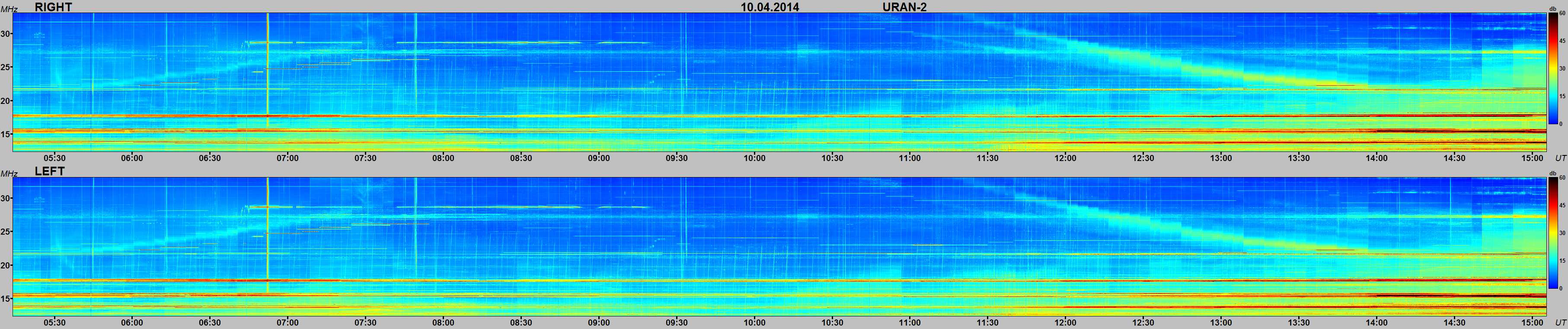Click the LEFT panel color scale bar

(x=1553, y=233)
